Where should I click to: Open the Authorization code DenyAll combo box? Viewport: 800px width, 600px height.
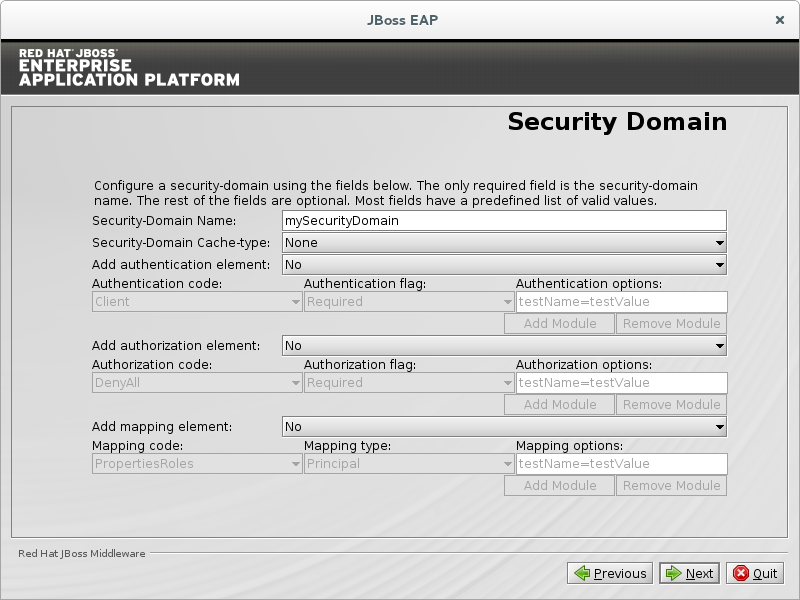pos(196,383)
